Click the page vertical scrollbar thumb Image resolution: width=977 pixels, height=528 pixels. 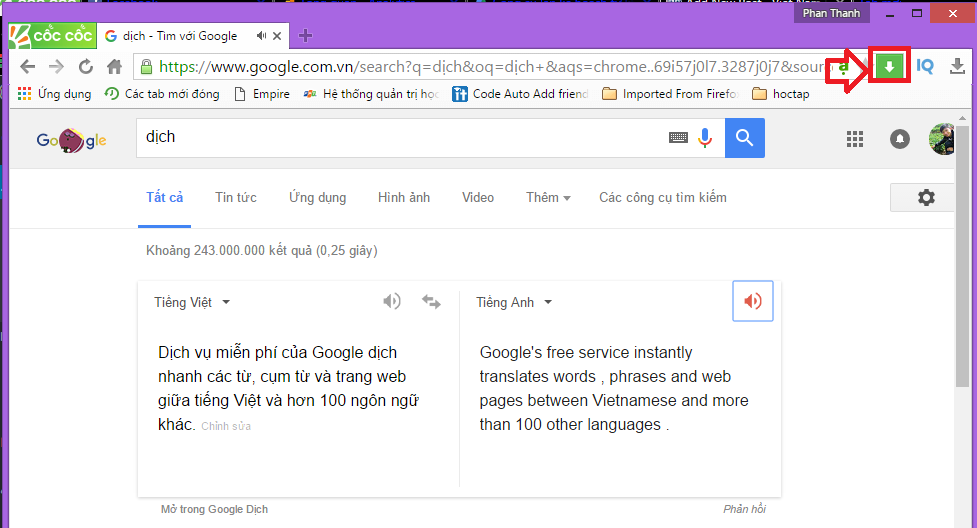962,256
